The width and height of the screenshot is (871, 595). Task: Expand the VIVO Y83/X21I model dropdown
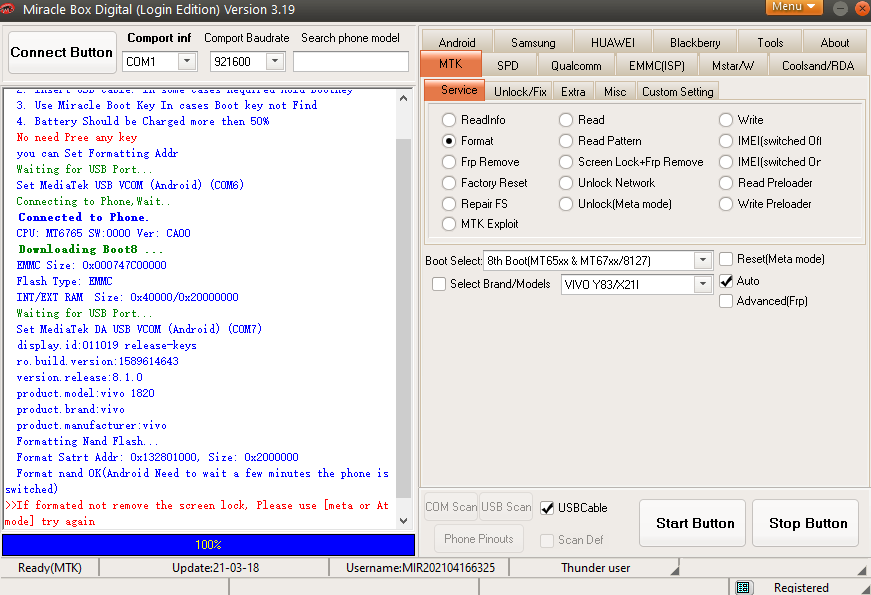point(703,285)
